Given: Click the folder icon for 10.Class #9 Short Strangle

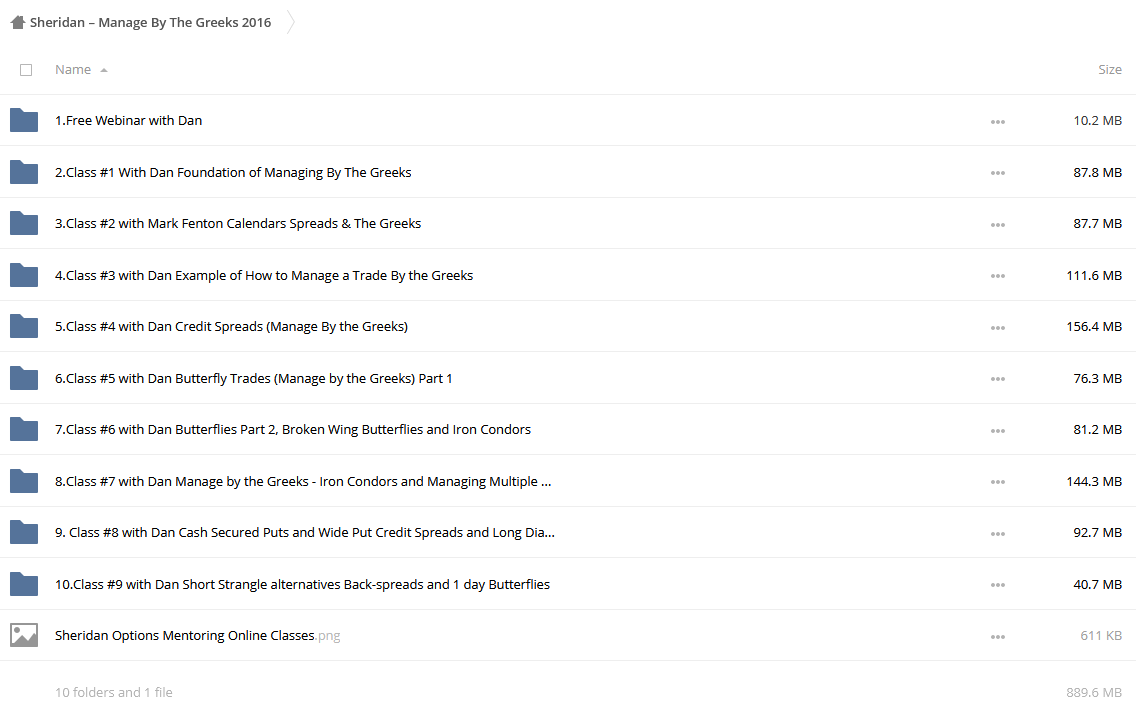Looking at the screenshot, I should pos(24,584).
